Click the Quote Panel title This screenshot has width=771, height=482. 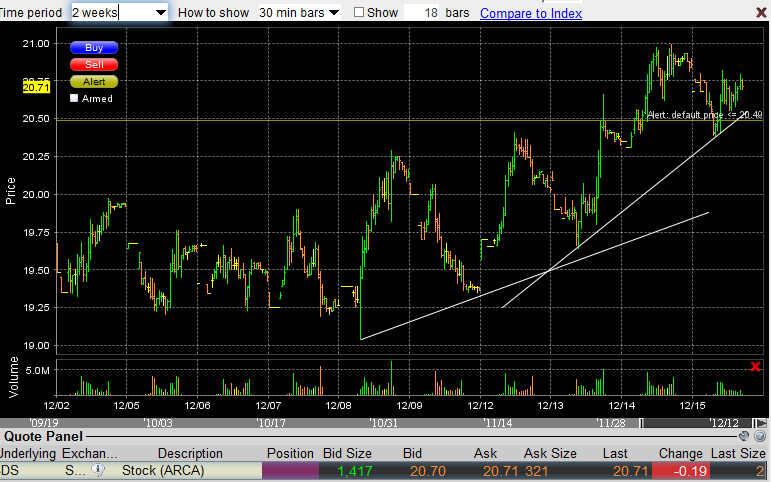coord(43,436)
